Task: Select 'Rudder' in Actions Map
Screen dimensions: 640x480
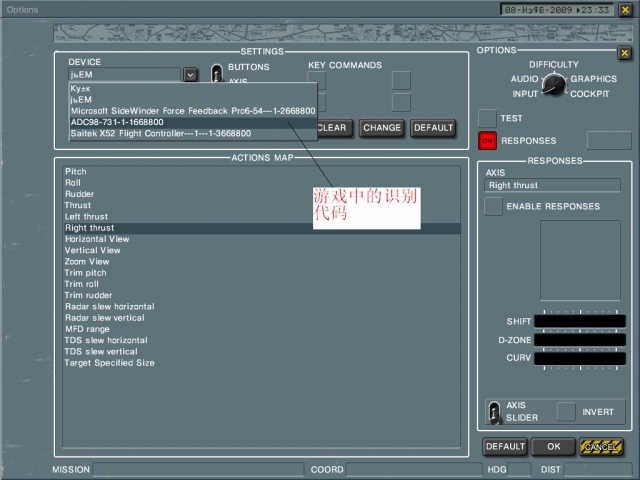Action: (262, 194)
